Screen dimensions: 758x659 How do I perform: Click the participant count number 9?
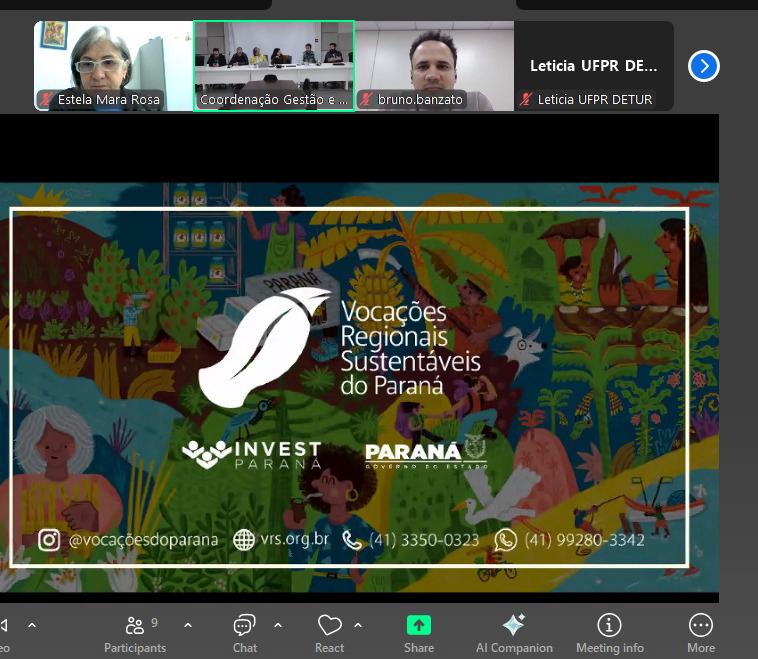point(154,623)
